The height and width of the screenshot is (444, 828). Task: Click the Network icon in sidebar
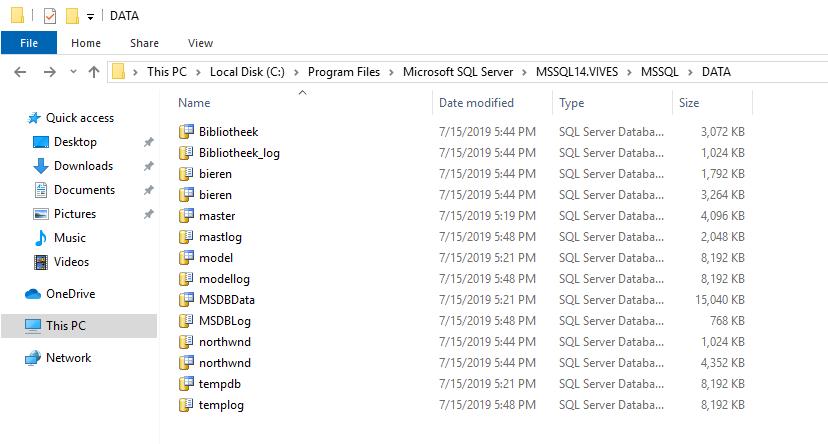(33, 358)
